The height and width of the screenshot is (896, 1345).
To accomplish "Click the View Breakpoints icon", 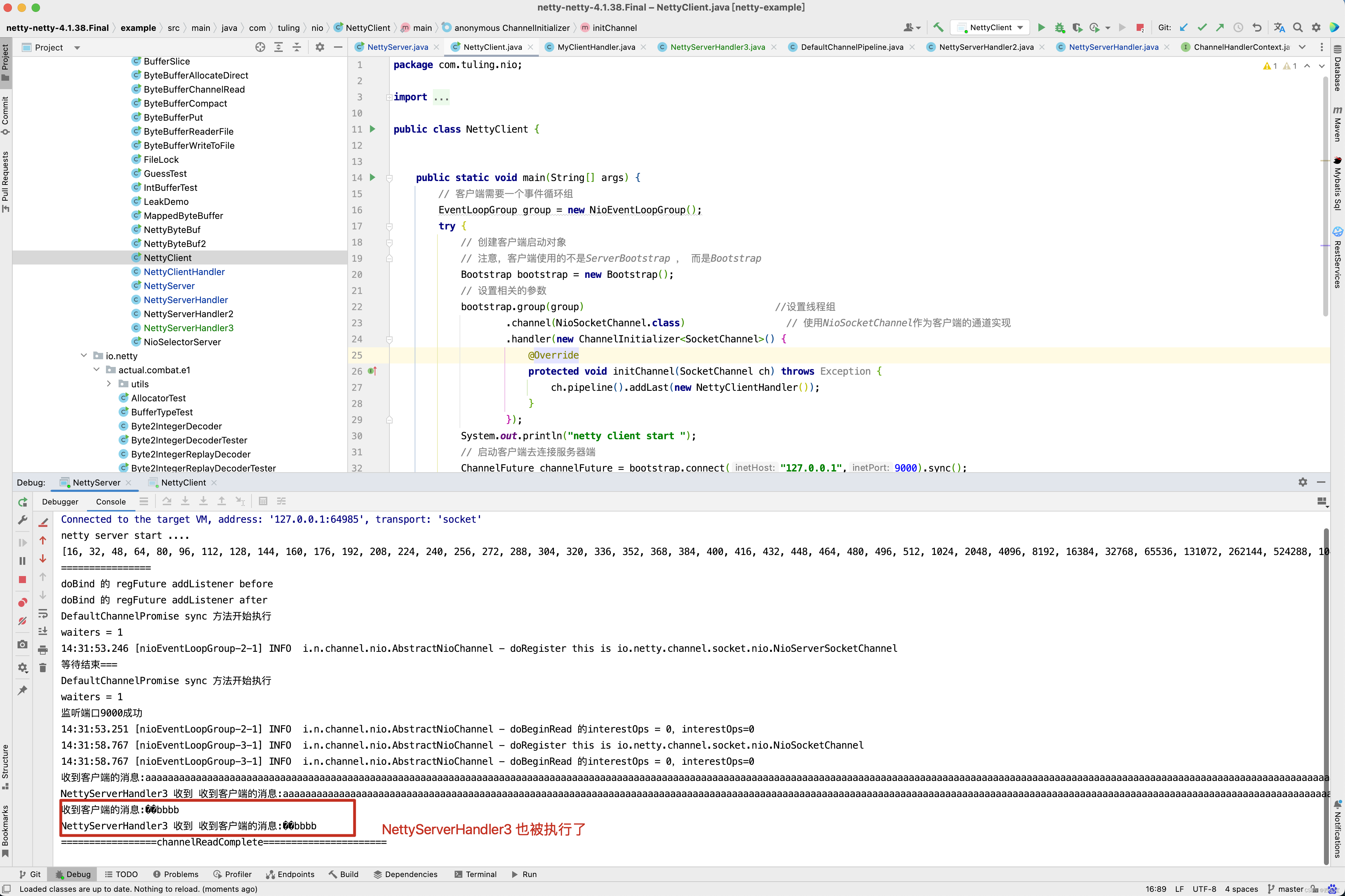I will (22, 602).
